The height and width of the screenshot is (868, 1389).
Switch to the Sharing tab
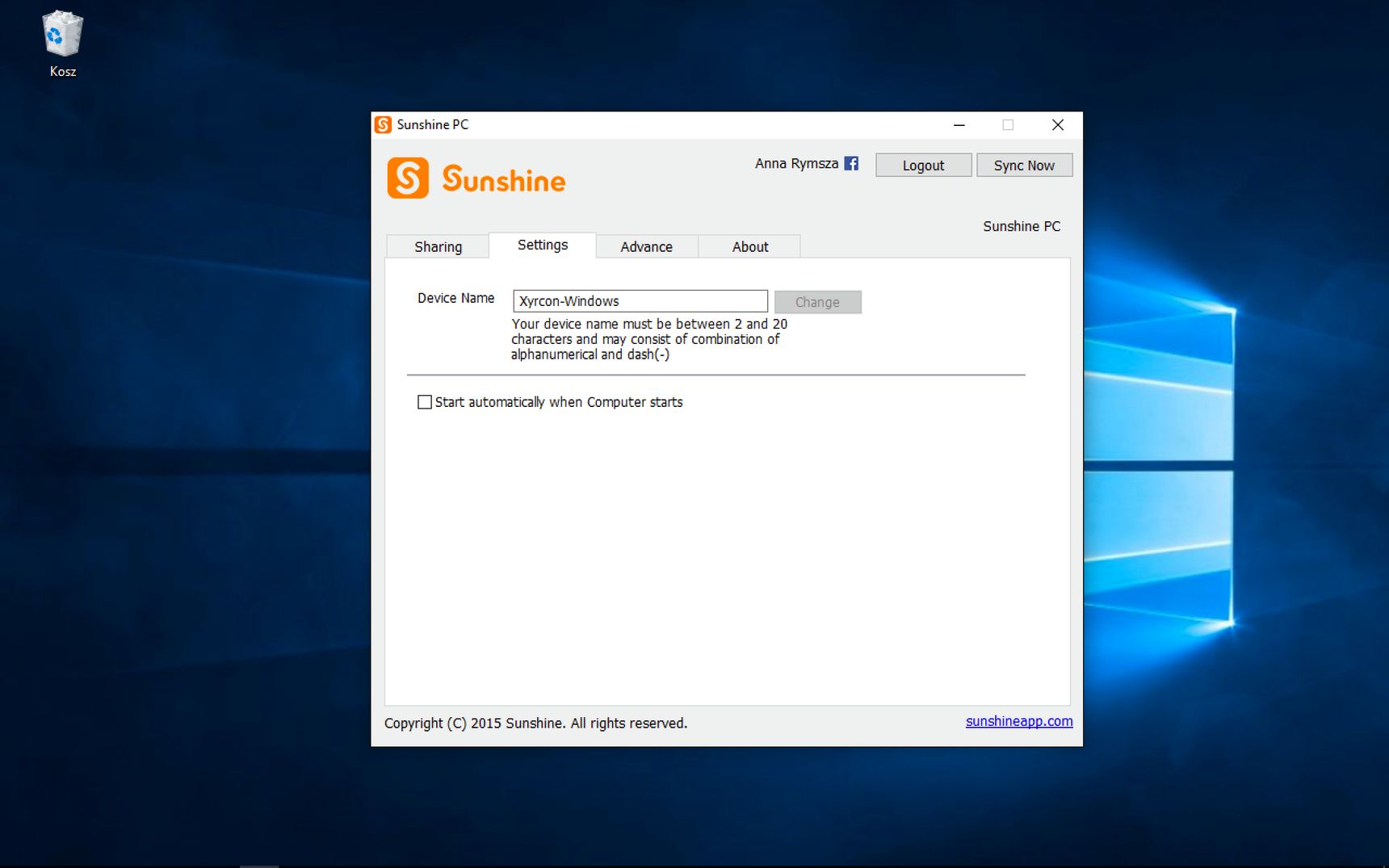tap(438, 246)
